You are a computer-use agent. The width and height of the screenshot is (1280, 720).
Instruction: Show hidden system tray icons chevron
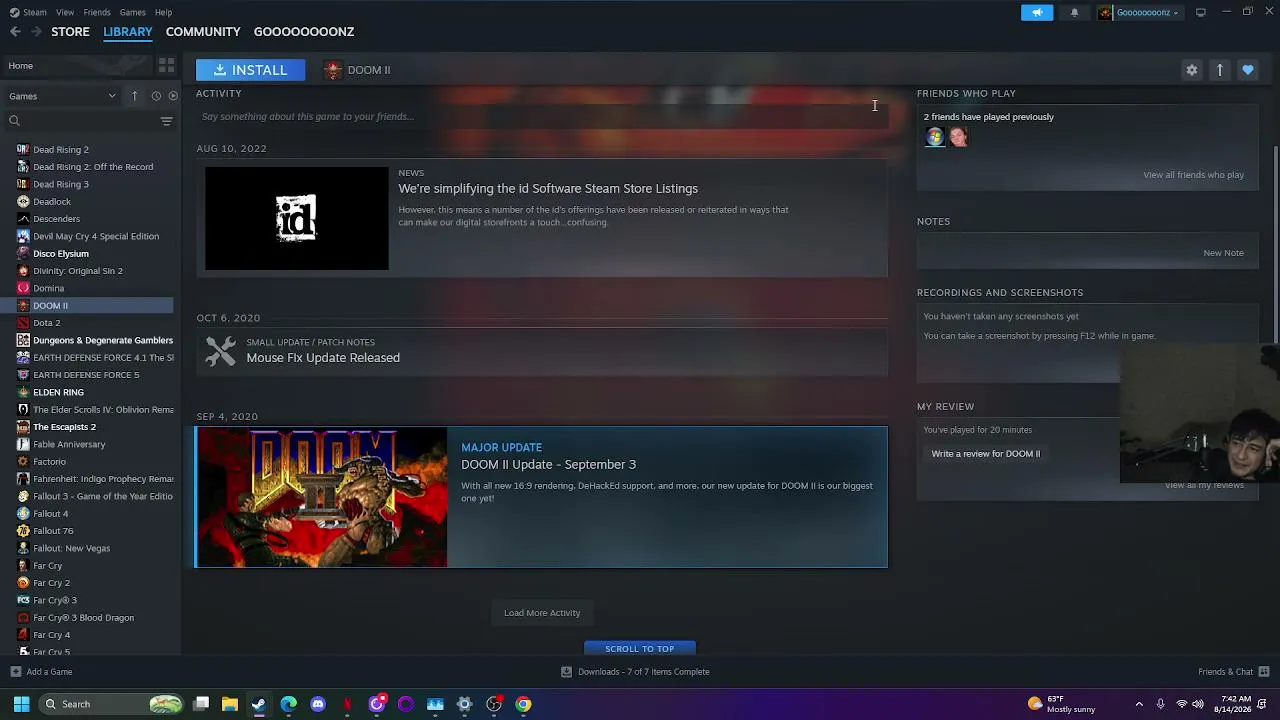click(1139, 704)
